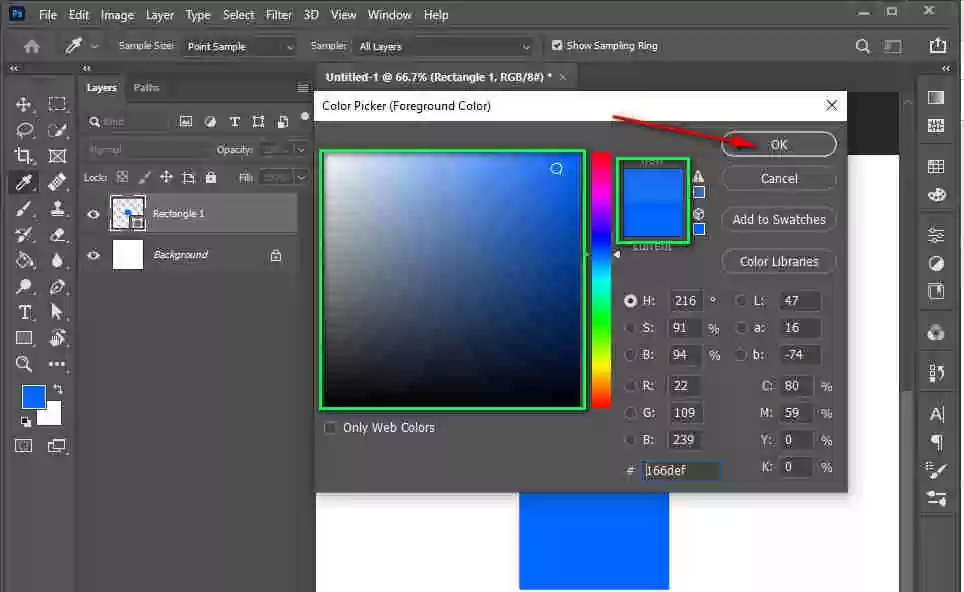This screenshot has height=592, width=964.
Task: Collapse the Layers panel group arrows
Action: (87, 68)
